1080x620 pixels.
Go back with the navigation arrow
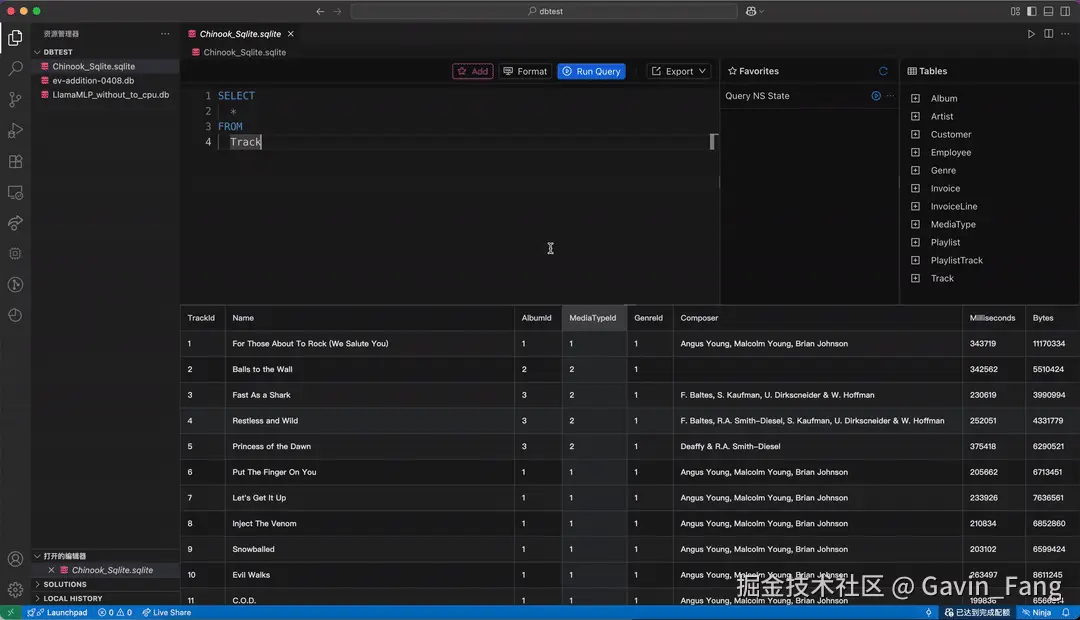(320, 11)
